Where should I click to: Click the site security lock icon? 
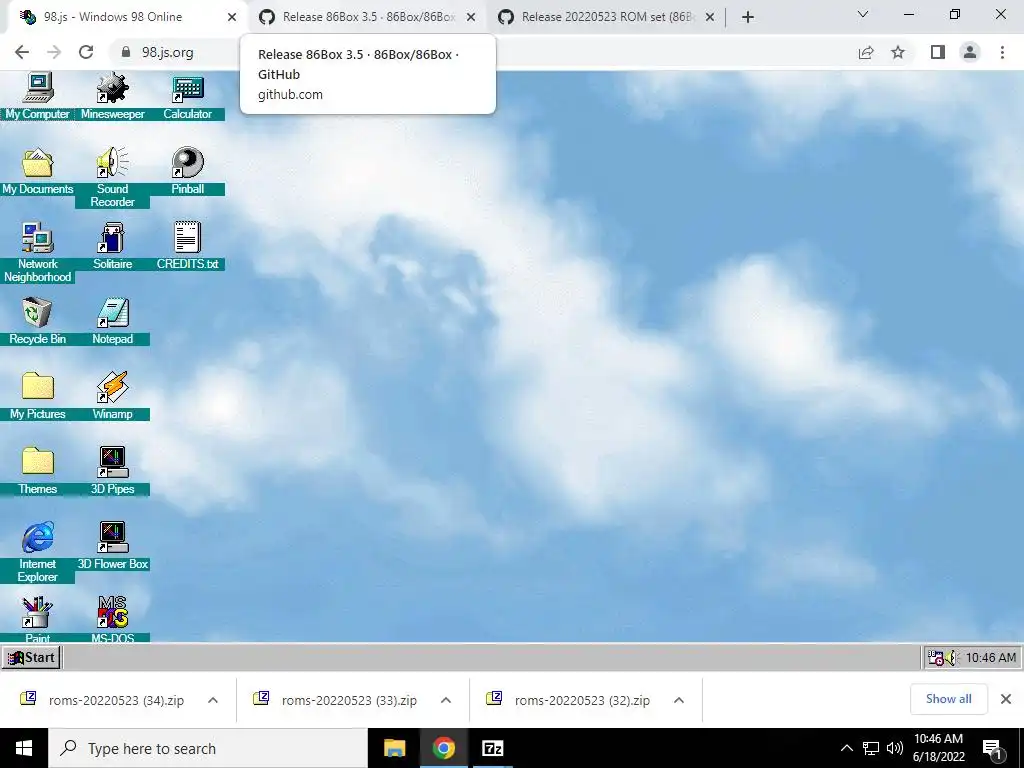(126, 52)
